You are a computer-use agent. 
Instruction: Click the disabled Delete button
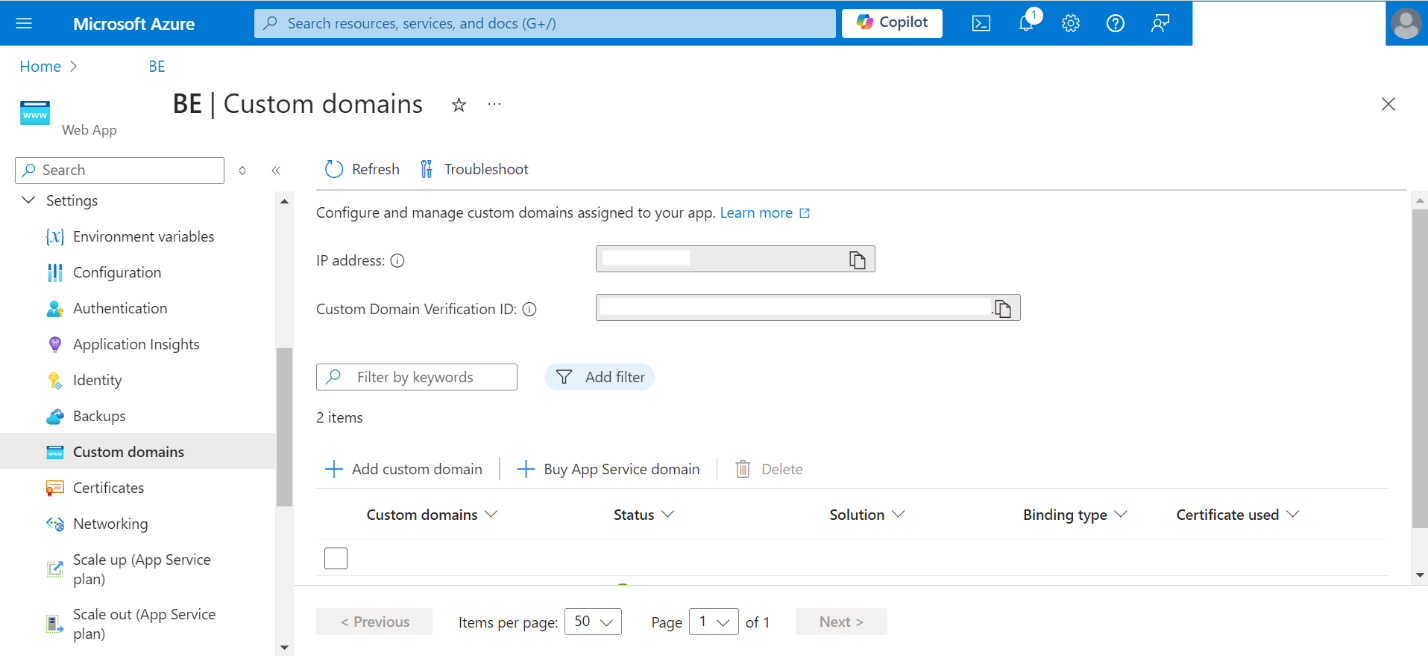[769, 469]
